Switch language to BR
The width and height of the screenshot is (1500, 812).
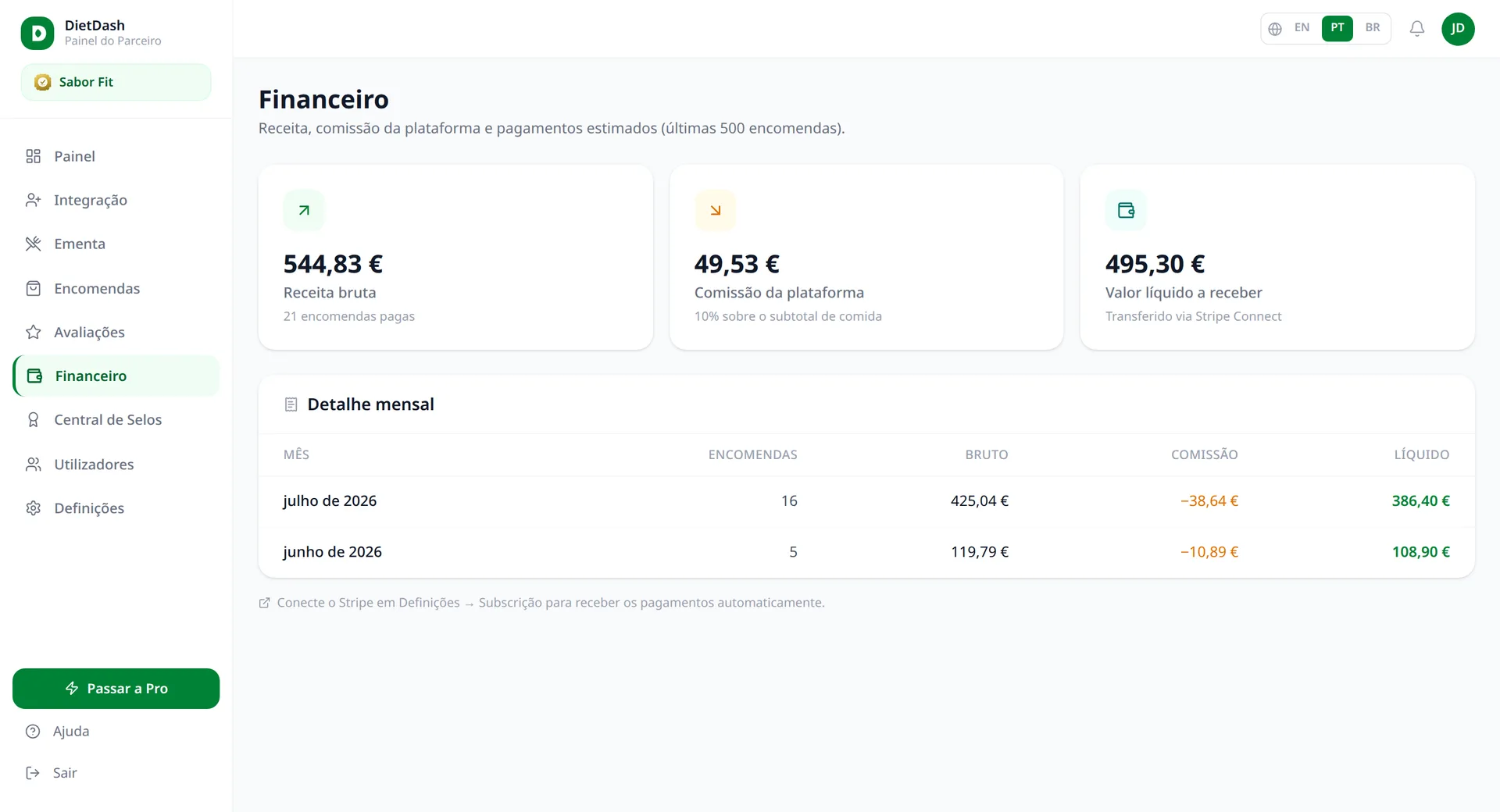click(1373, 28)
